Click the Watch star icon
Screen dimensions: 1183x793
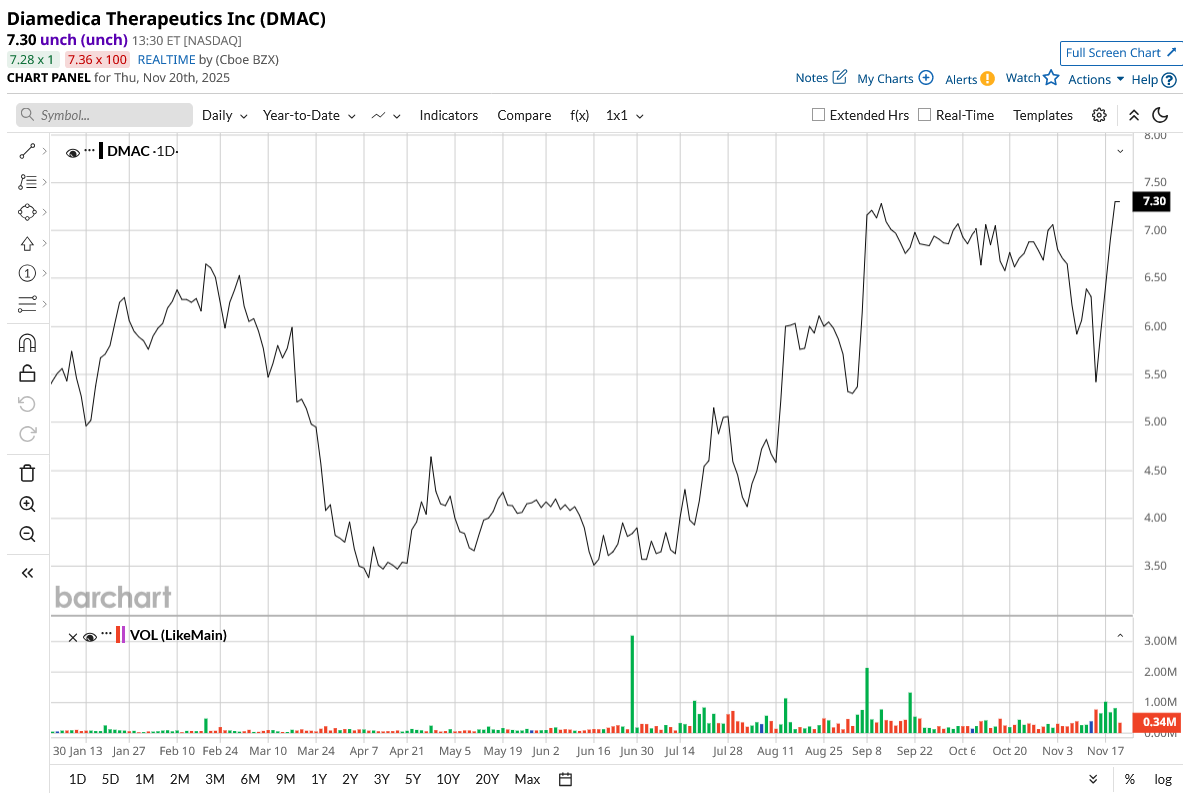[x=1052, y=77]
